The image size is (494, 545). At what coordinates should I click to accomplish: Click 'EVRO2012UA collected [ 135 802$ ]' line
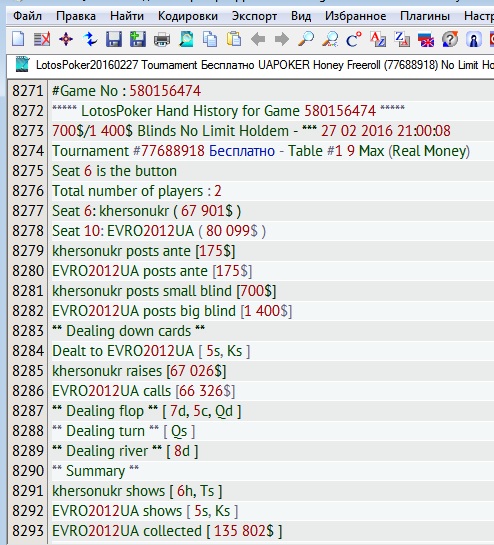167,531
